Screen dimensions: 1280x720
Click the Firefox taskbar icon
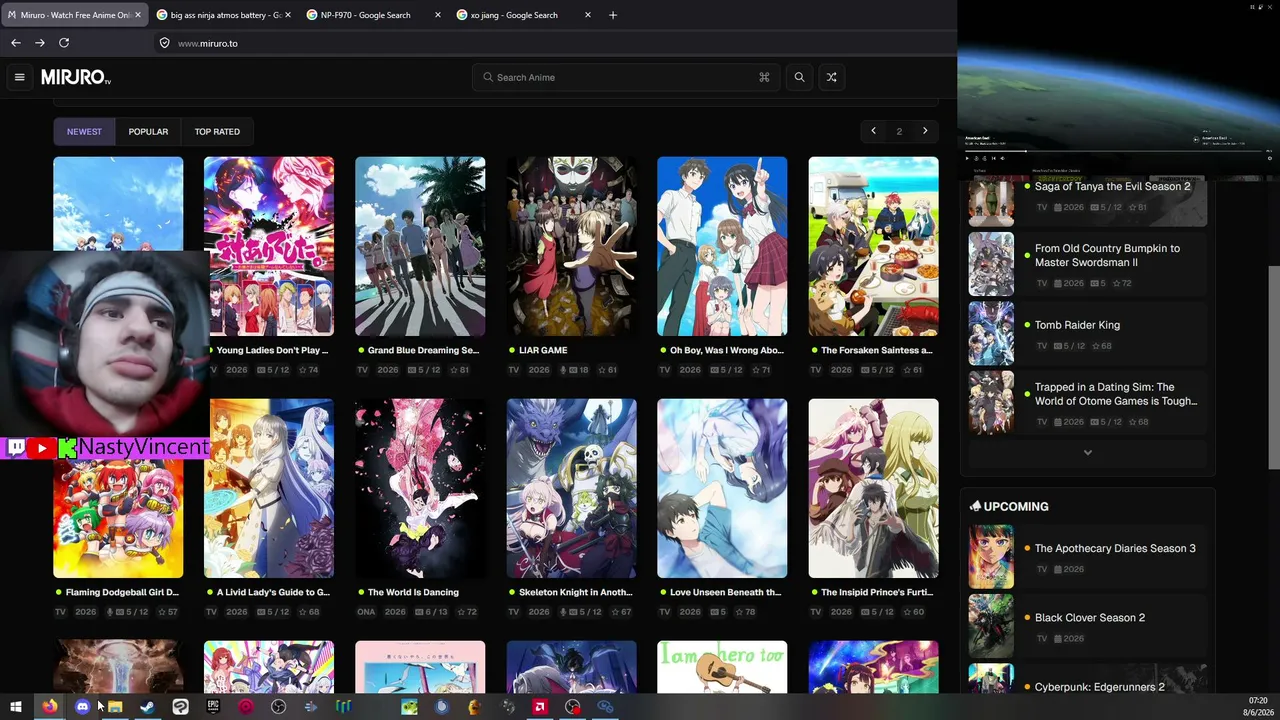(x=49, y=707)
